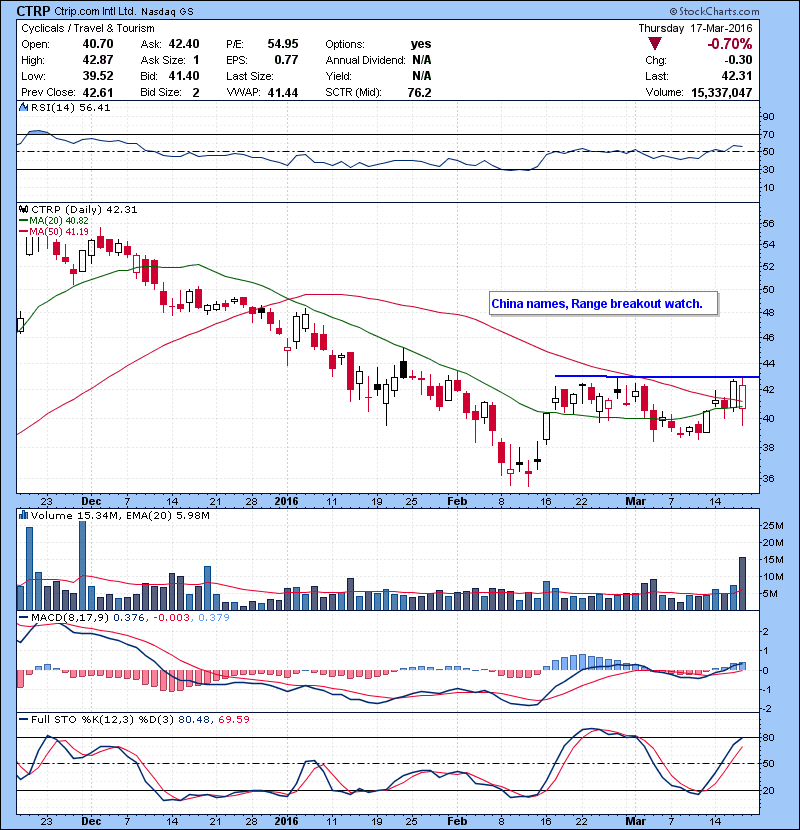The image size is (800, 830).
Task: Click the latest 15M volume bar
Action: (742, 583)
